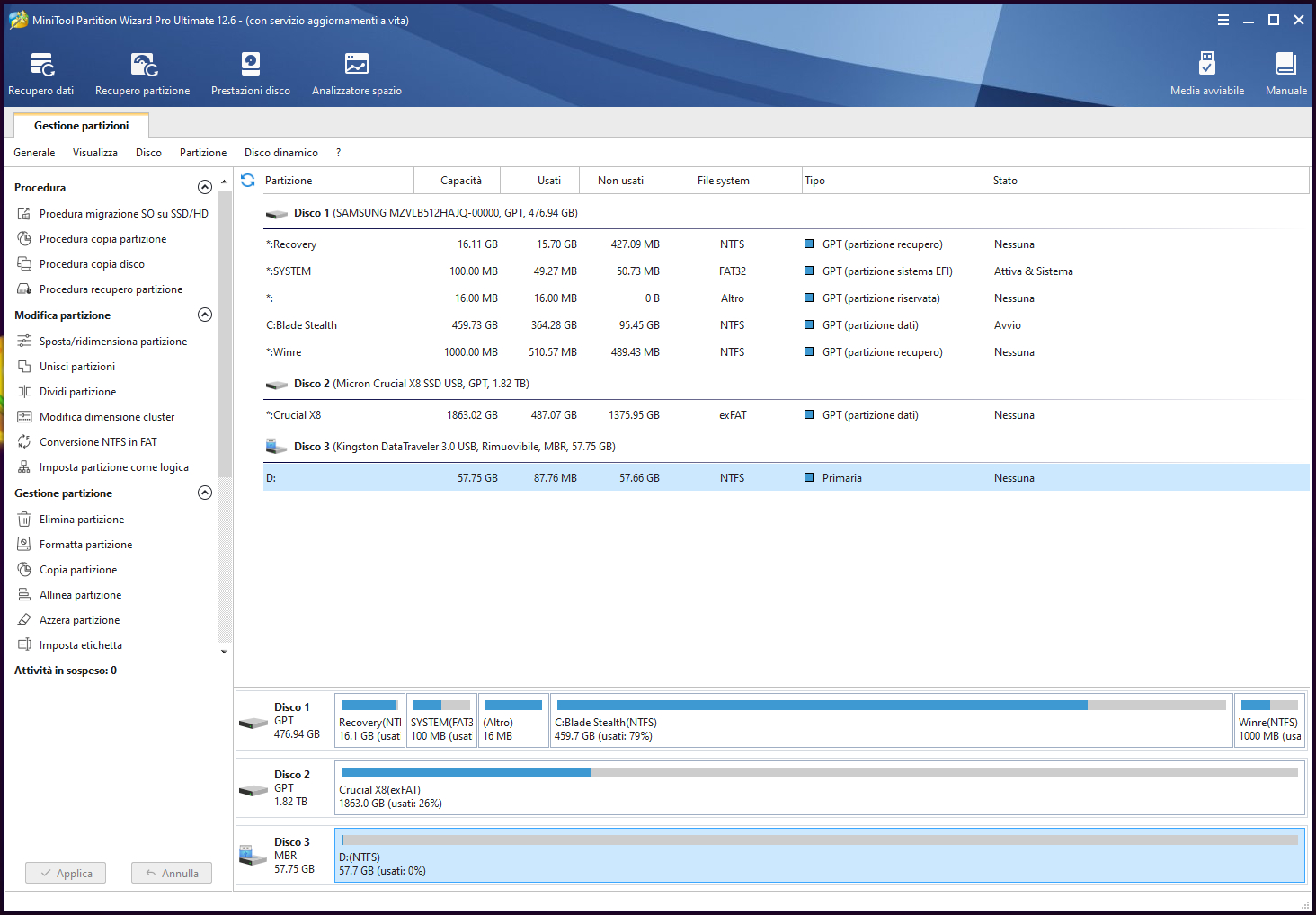Open the Disco dinamico menu
The height and width of the screenshot is (915, 1316).
[280, 153]
